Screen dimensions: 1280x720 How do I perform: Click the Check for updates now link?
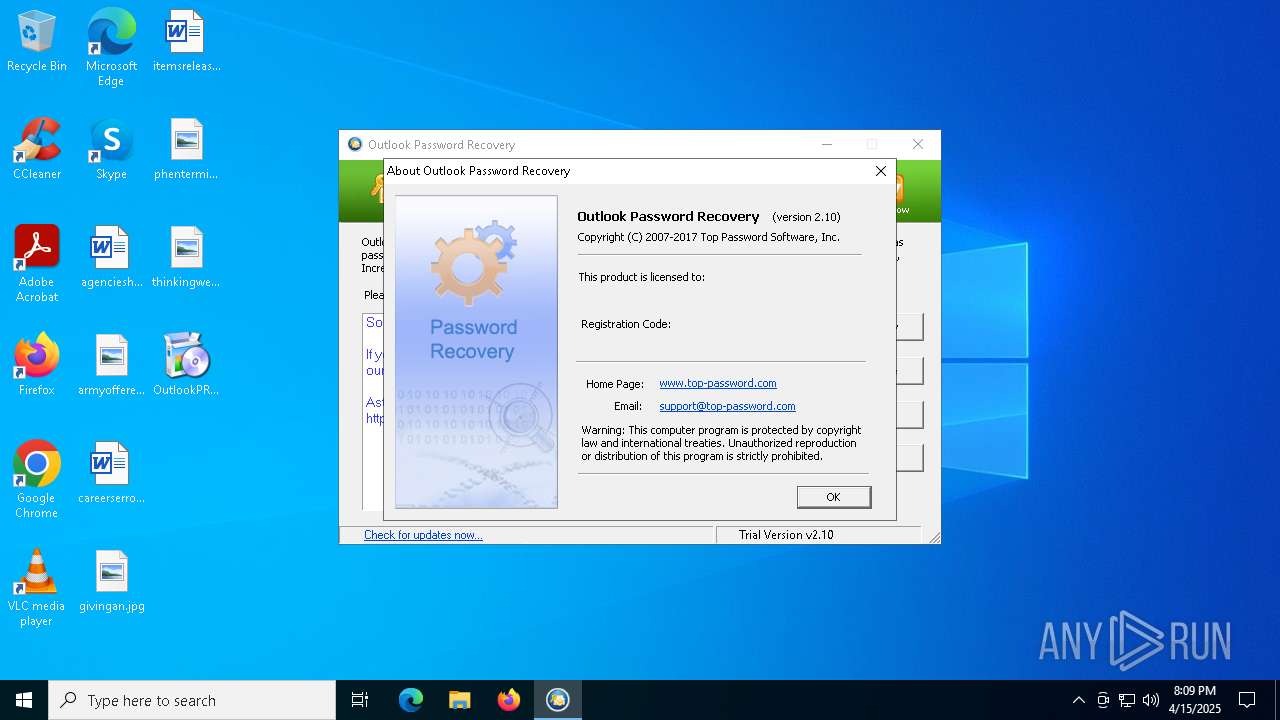(423, 535)
